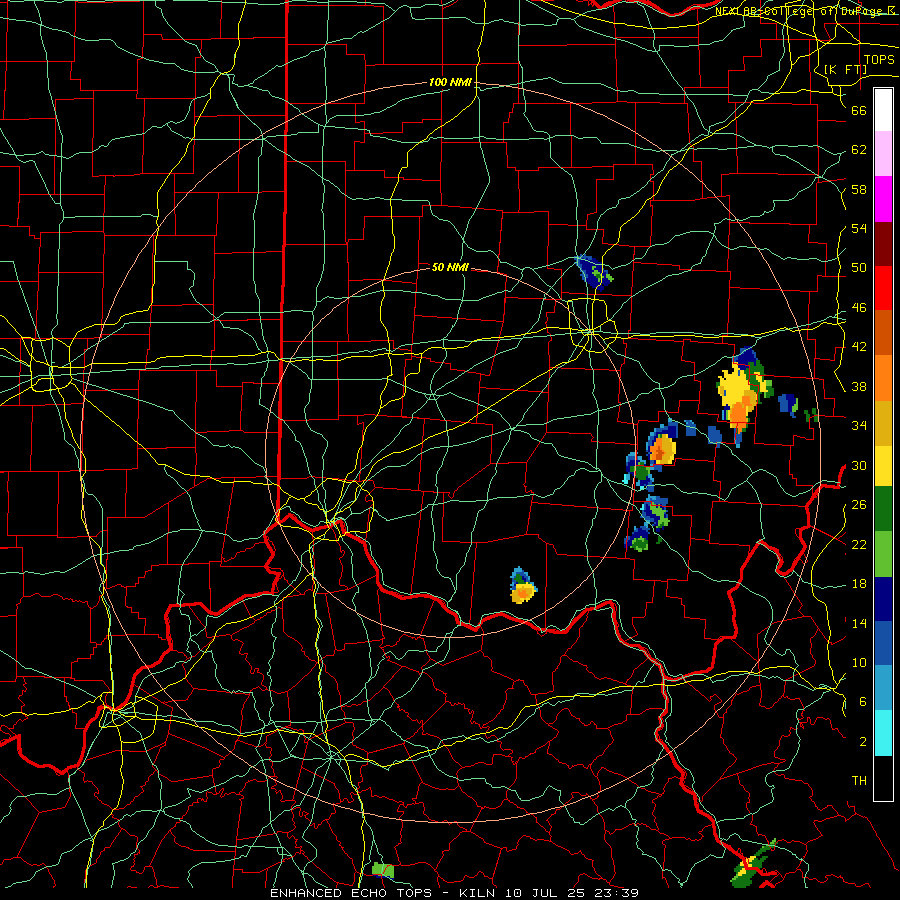Click the 58 legend value
Viewport: 900px width, 900px height.
click(x=859, y=189)
